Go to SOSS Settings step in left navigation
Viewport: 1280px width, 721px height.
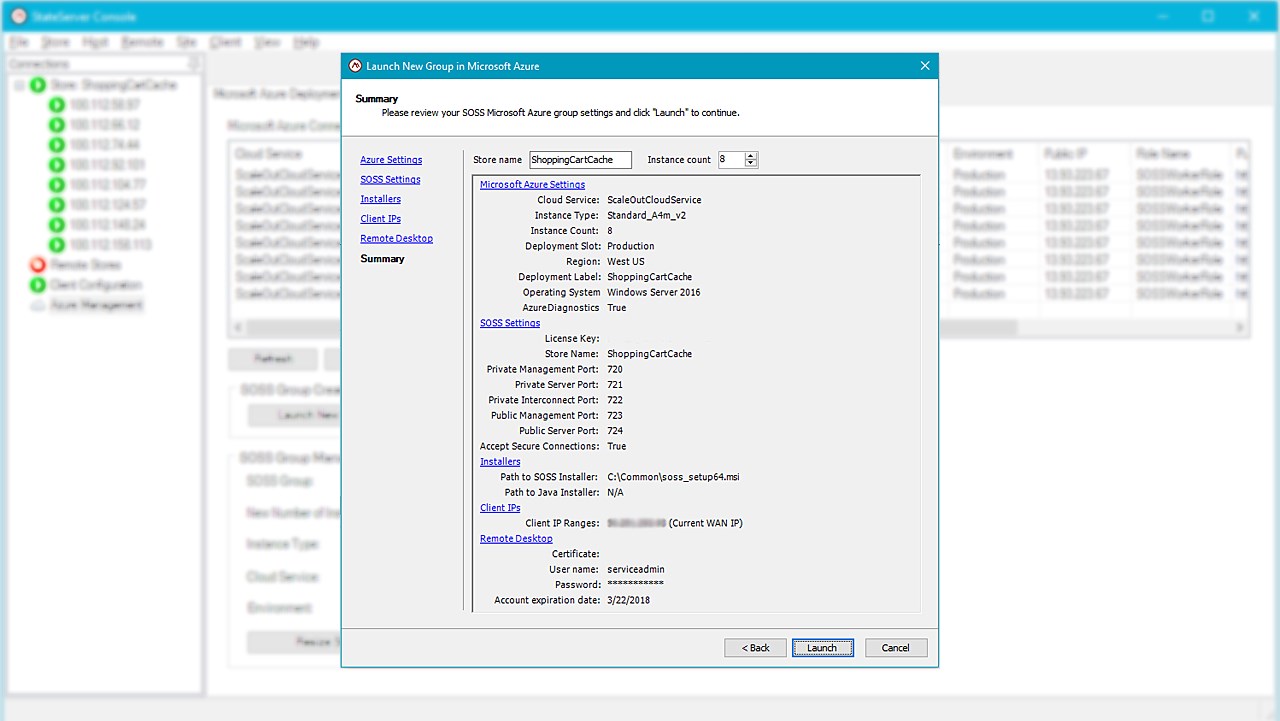click(390, 180)
